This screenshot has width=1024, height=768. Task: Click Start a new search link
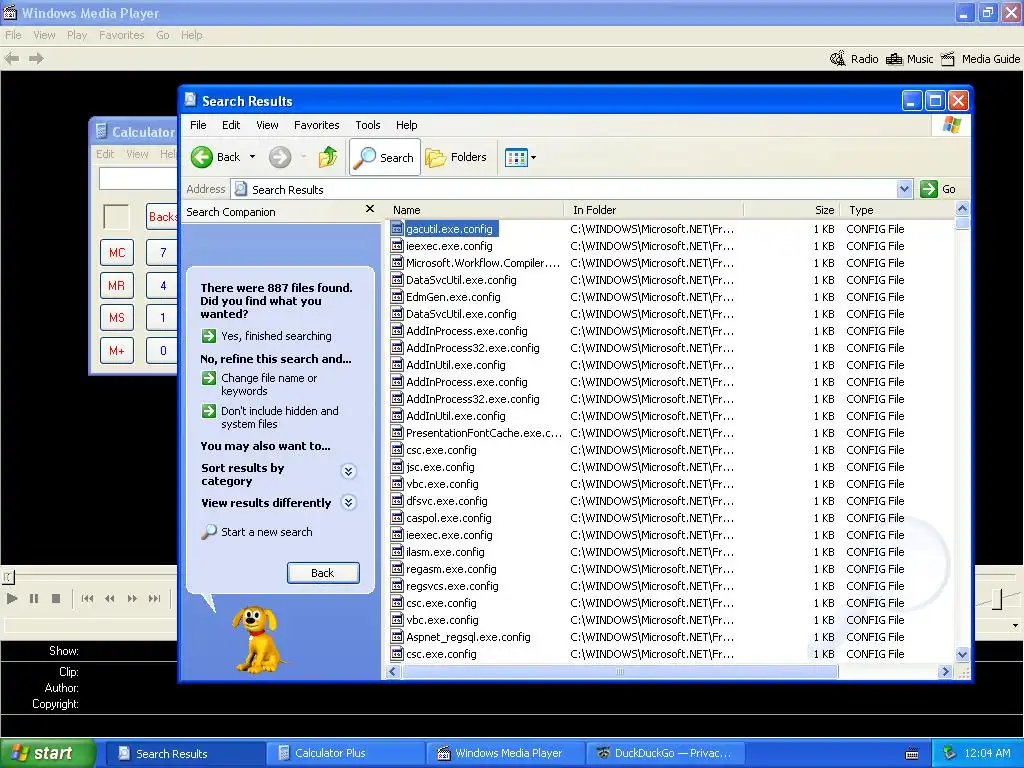click(x=266, y=532)
